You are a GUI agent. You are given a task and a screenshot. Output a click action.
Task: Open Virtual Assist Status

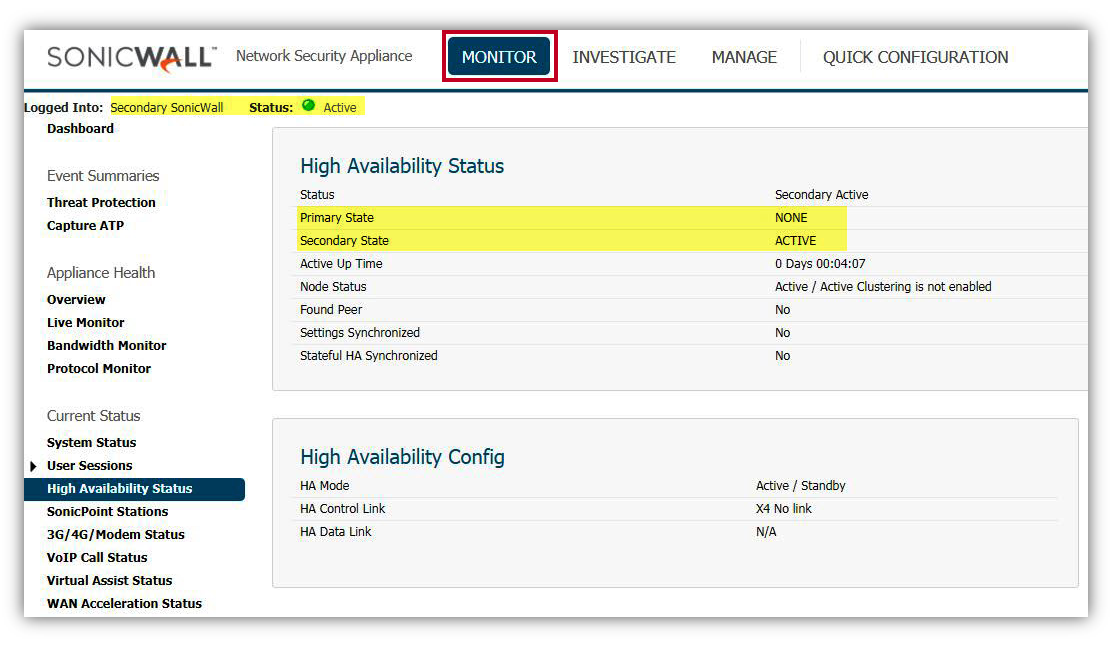point(110,581)
